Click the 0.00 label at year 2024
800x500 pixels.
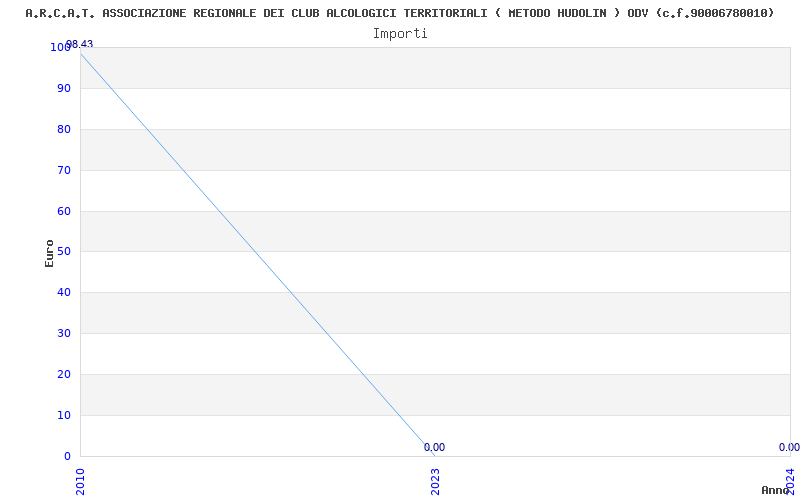tap(789, 447)
